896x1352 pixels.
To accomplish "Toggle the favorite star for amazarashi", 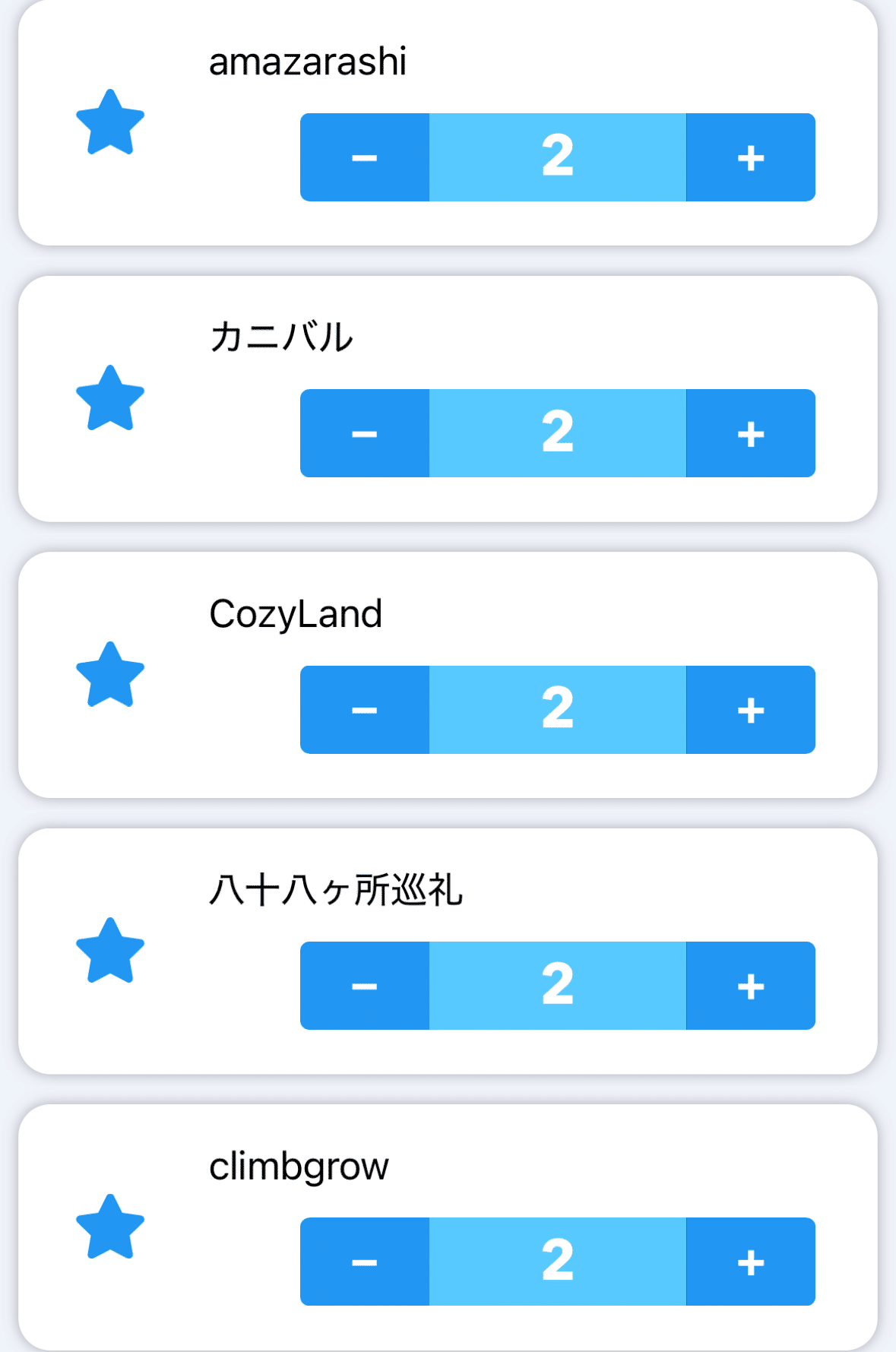I will click(110, 123).
